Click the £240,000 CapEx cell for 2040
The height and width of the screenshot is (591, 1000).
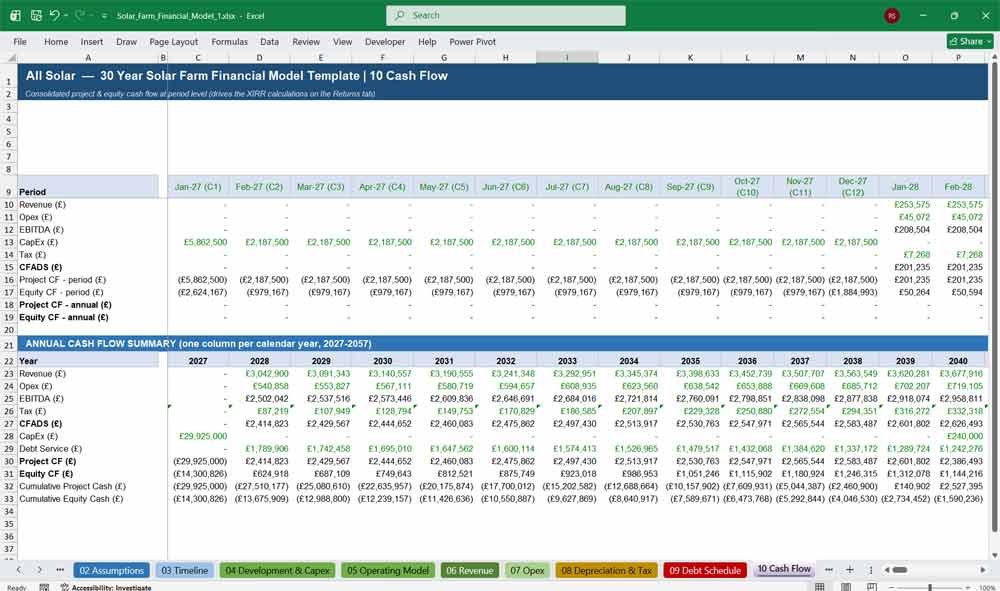959,436
